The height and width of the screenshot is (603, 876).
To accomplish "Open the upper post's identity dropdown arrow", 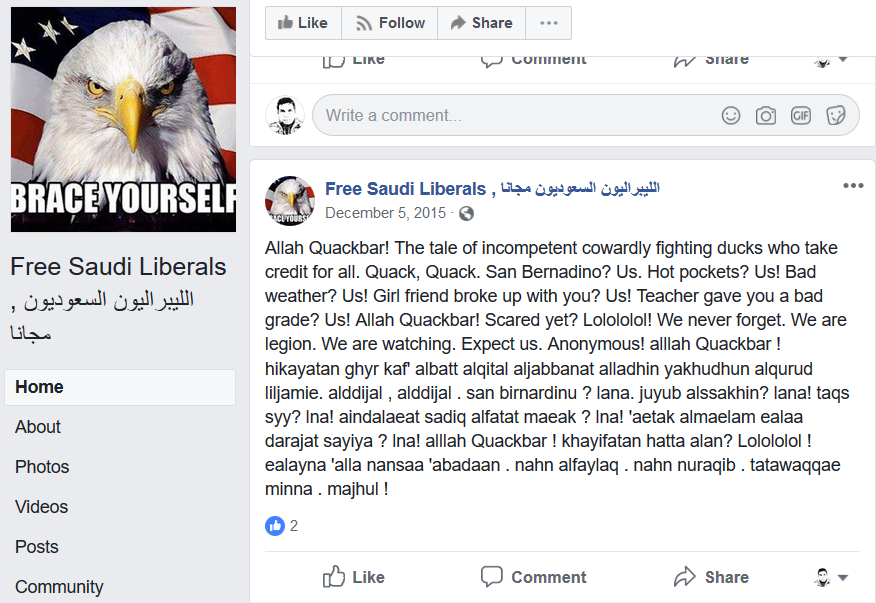I will click(831, 60).
